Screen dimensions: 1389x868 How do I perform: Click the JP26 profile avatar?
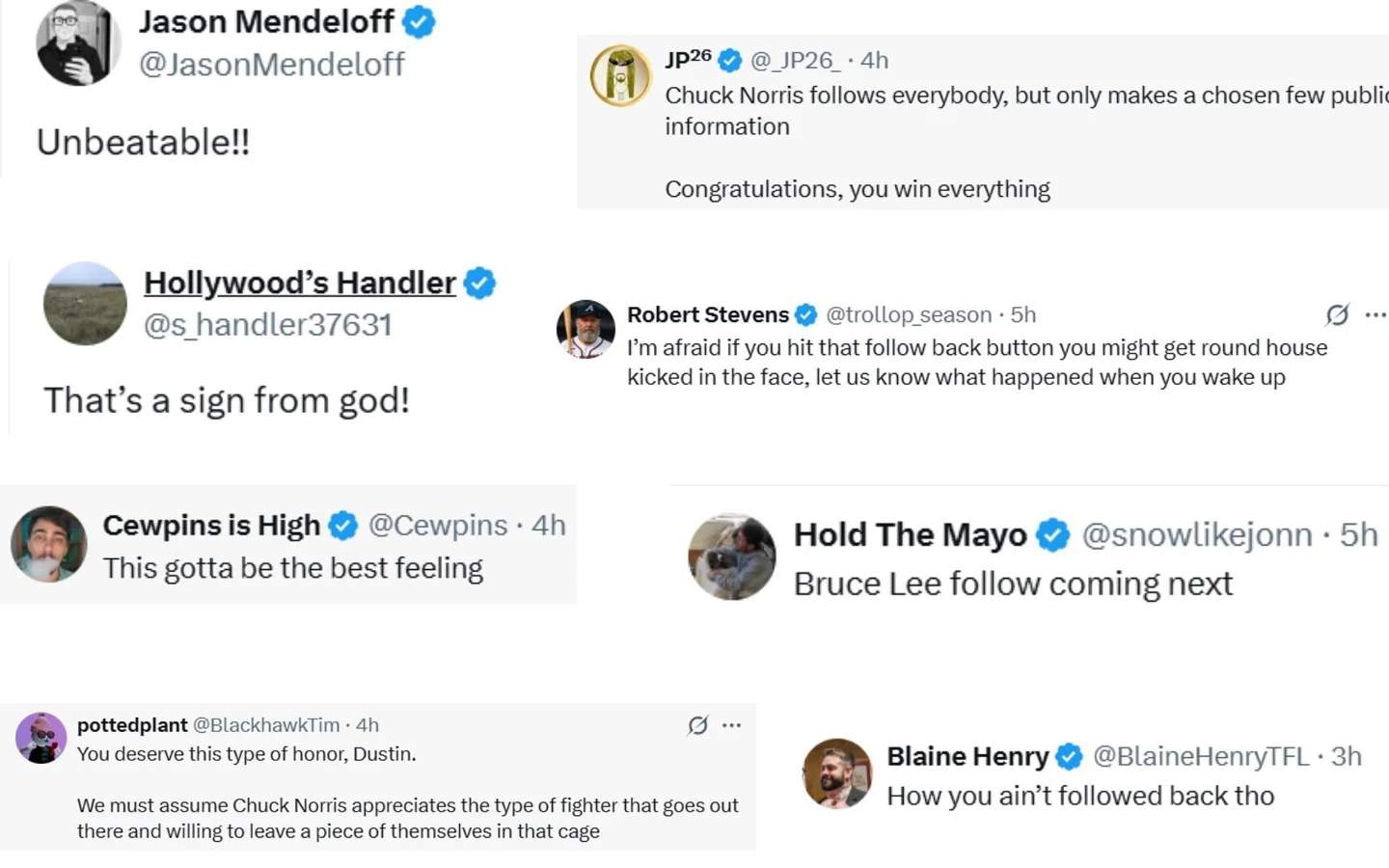(620, 75)
